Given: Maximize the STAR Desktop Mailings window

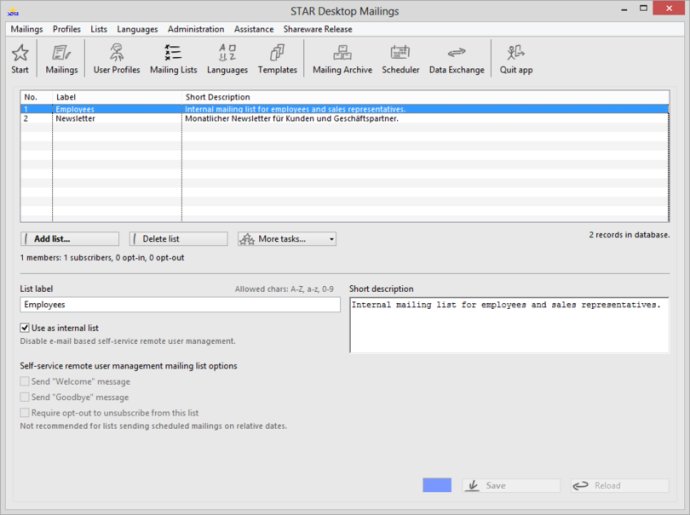Looking at the screenshot, I should coord(643,8).
